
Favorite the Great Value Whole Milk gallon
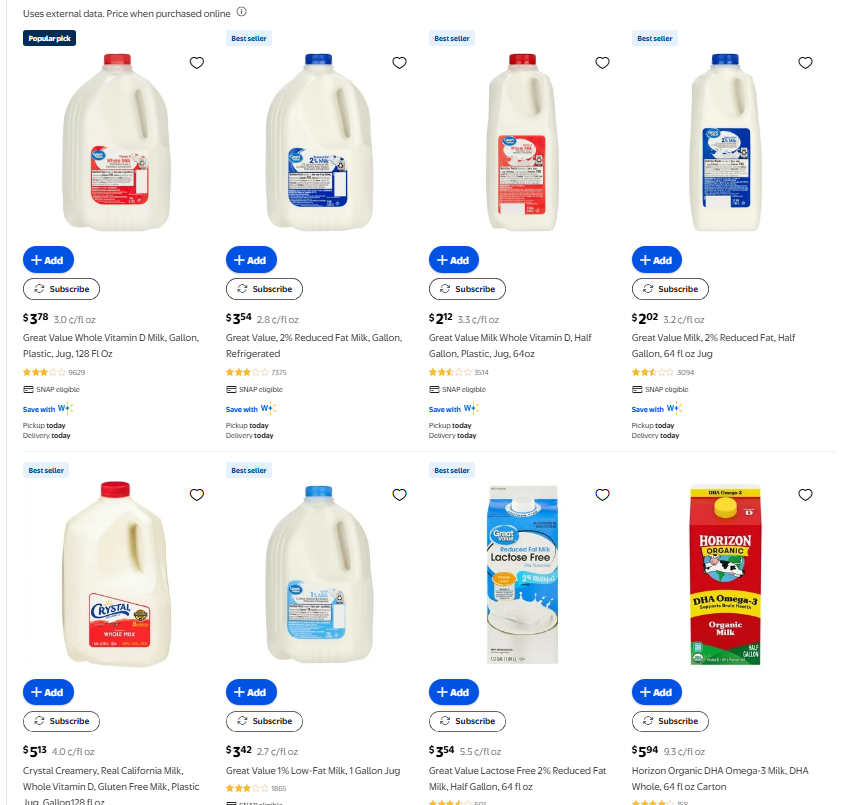pos(197,63)
